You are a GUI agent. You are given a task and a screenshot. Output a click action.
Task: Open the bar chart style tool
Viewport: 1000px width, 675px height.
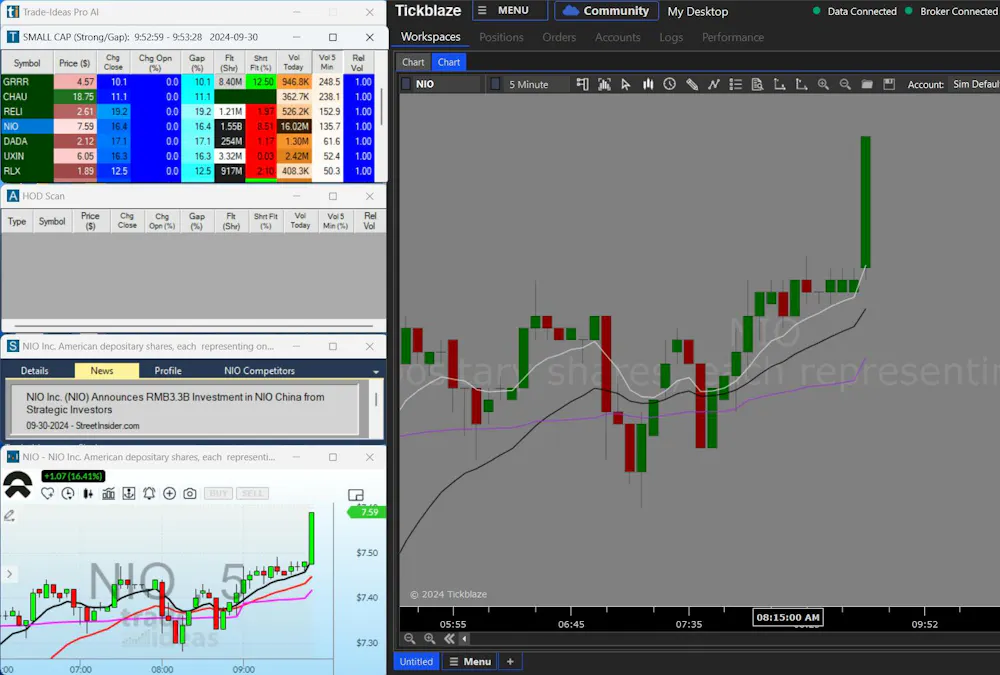[x=648, y=84]
